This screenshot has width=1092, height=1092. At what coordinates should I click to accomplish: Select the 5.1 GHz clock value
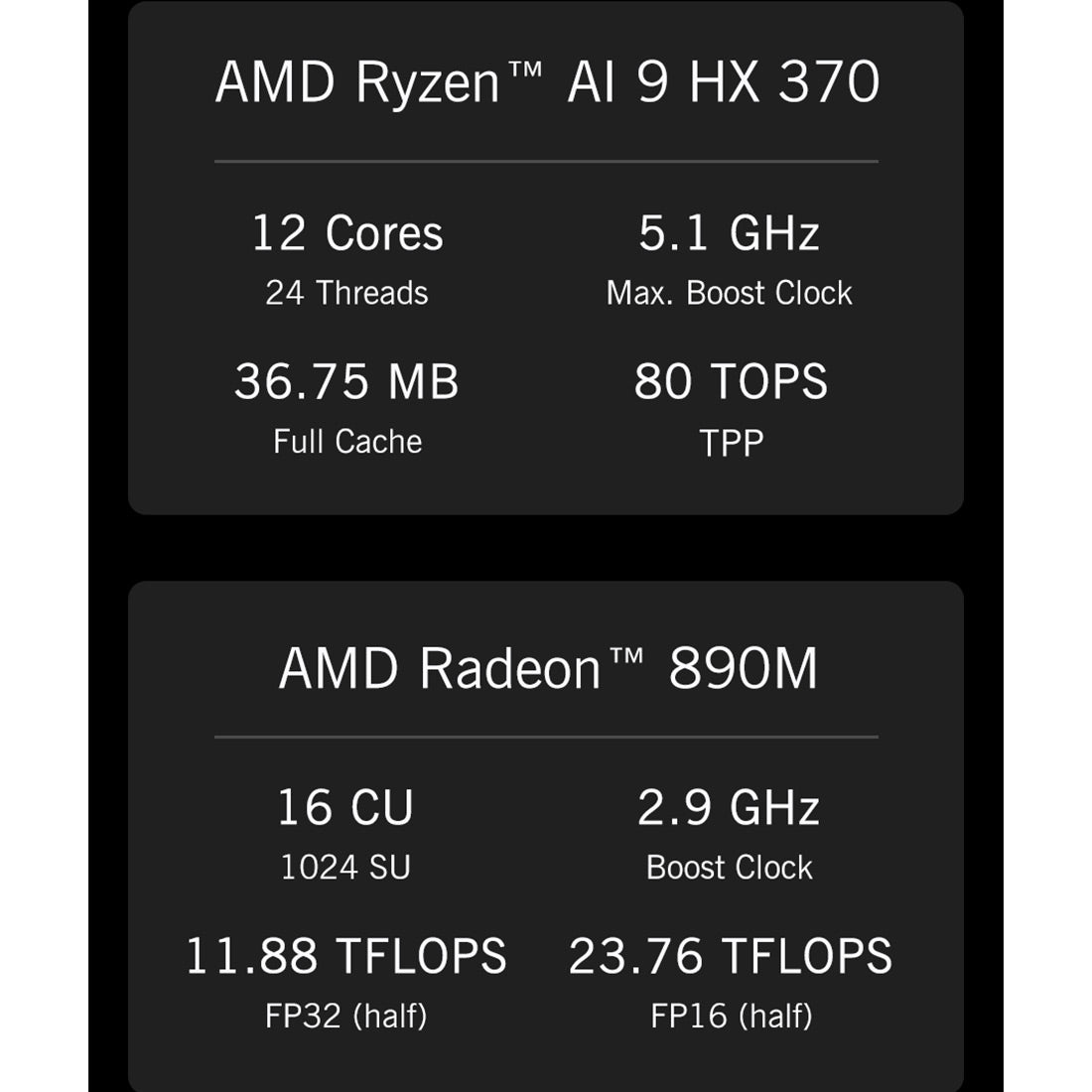(x=729, y=233)
